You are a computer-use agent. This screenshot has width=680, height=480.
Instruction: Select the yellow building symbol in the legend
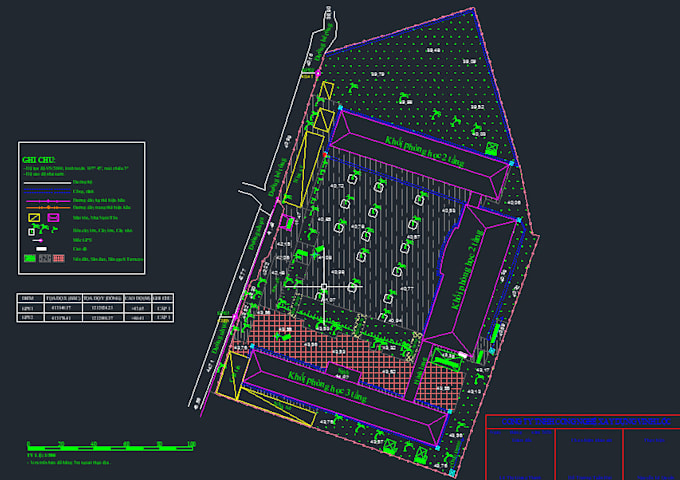click(34, 217)
